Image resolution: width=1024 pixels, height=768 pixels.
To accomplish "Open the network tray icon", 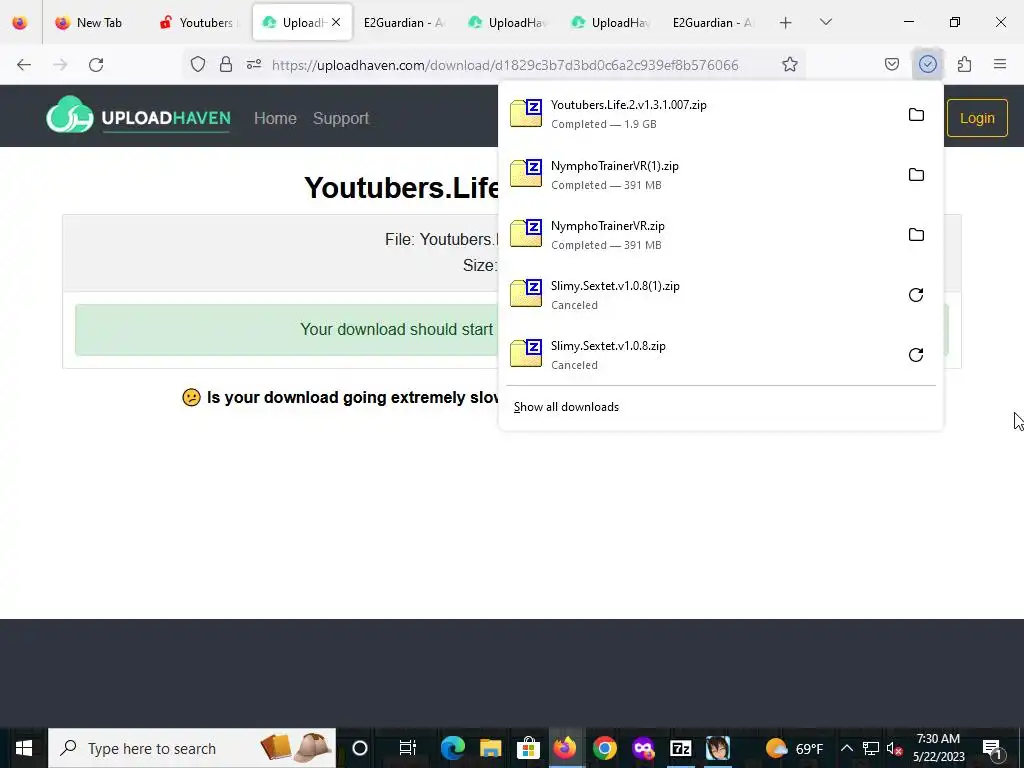I will click(x=871, y=748).
